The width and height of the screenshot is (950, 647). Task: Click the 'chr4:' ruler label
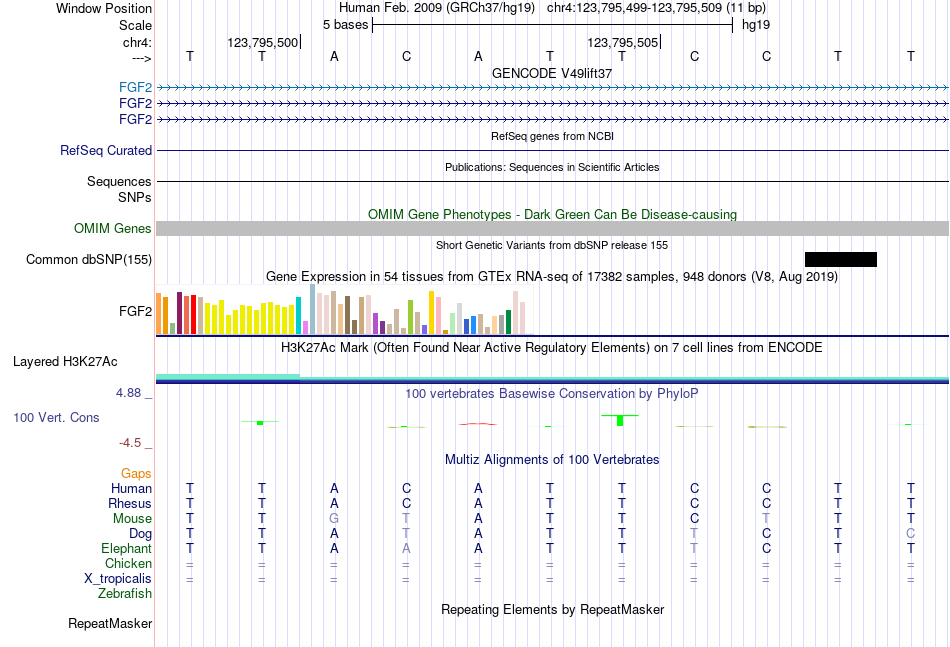point(138,42)
